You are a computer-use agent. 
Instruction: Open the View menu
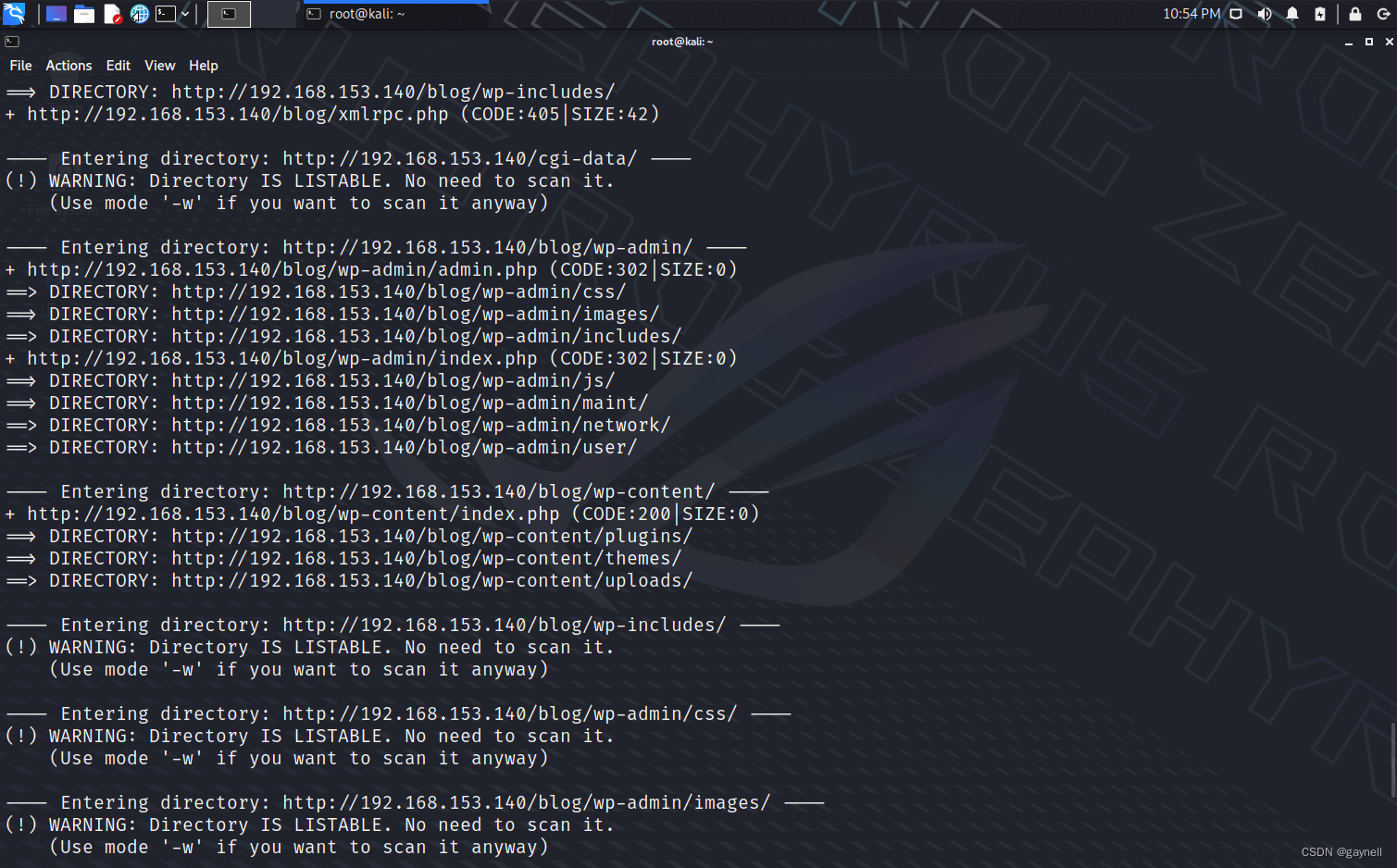pyautogui.click(x=159, y=66)
